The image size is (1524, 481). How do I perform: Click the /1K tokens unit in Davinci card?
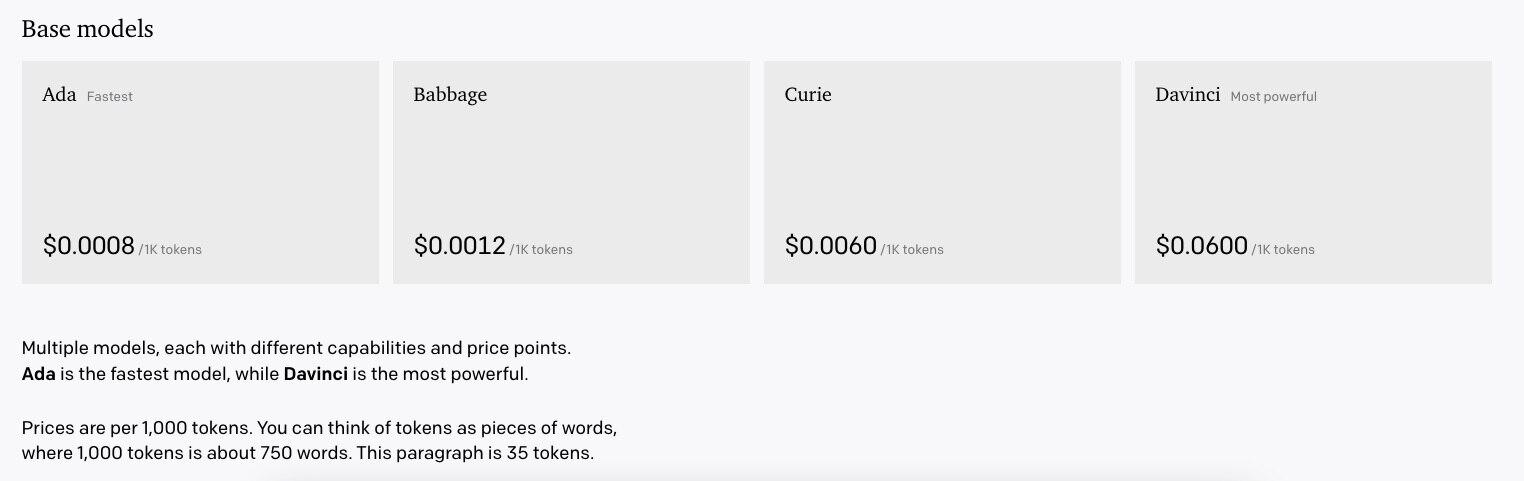click(x=1283, y=249)
